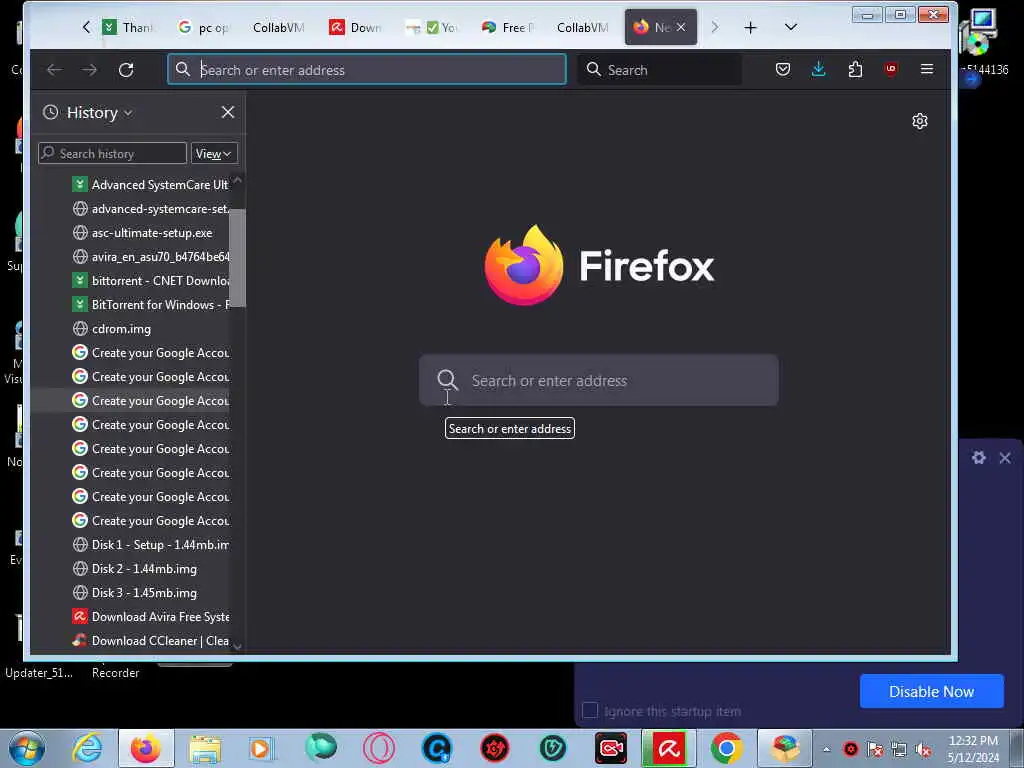
Task: Click history list scroll-down arrow
Action: (x=238, y=647)
